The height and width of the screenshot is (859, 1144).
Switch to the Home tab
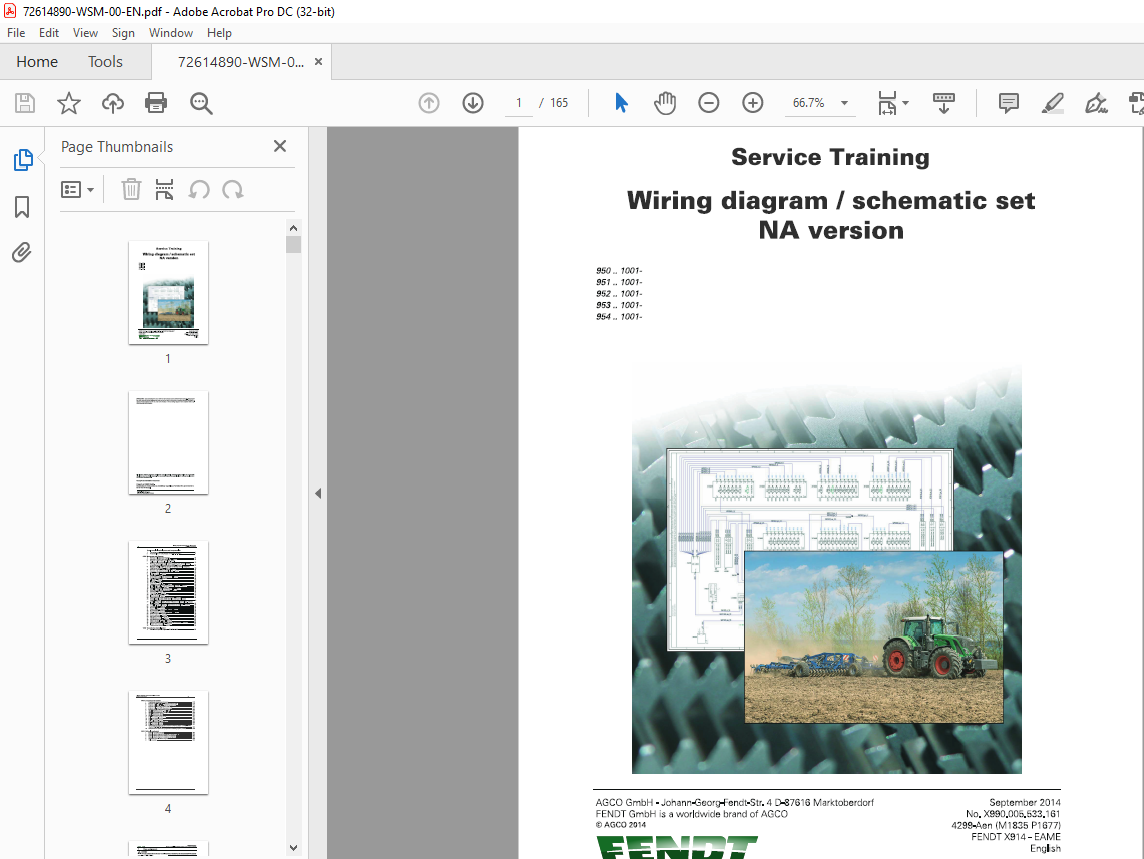pos(36,62)
